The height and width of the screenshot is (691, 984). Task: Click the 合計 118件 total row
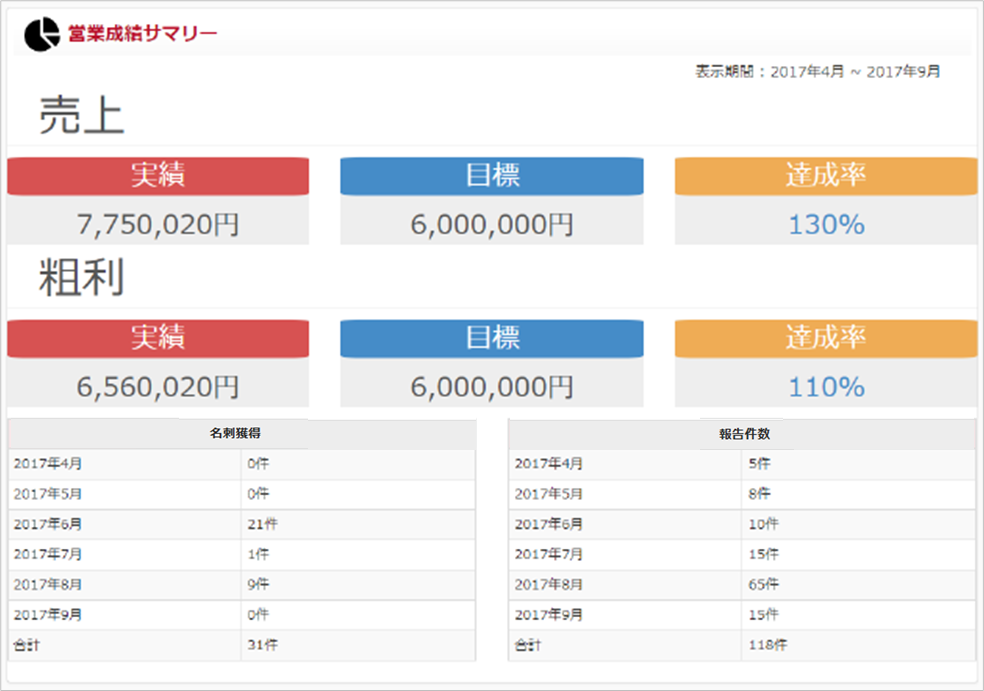click(x=742, y=645)
